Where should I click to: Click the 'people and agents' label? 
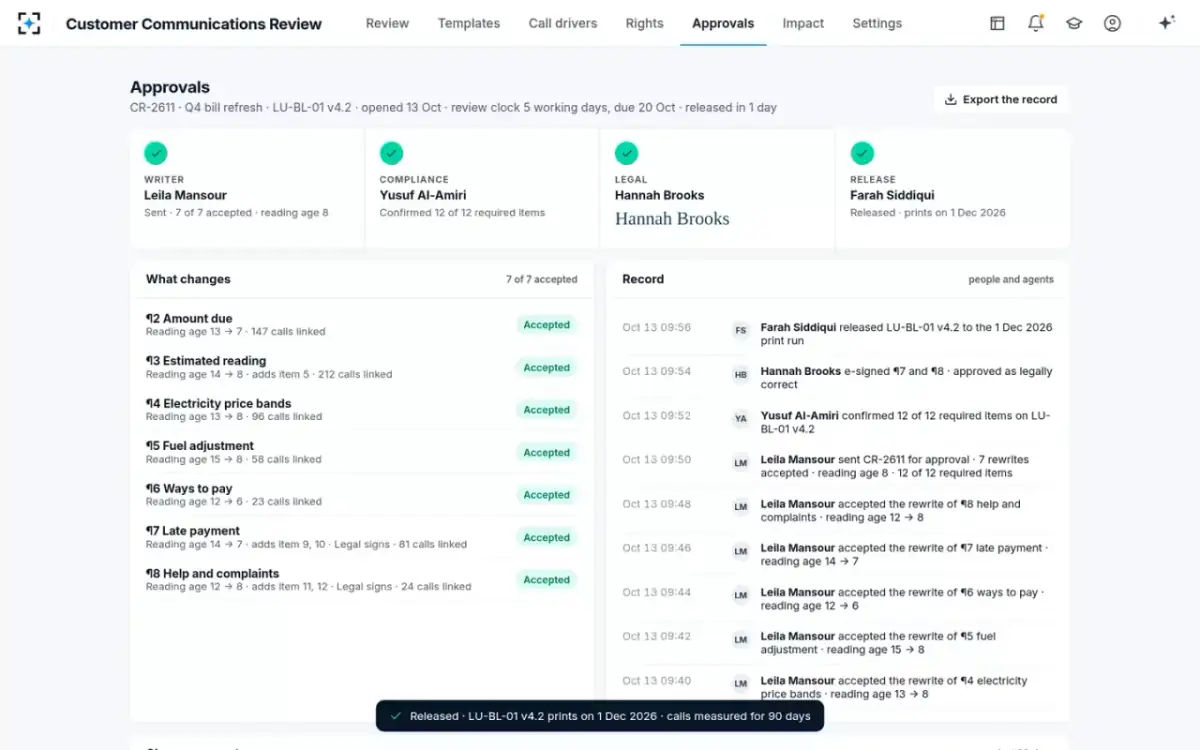[x=1011, y=280]
